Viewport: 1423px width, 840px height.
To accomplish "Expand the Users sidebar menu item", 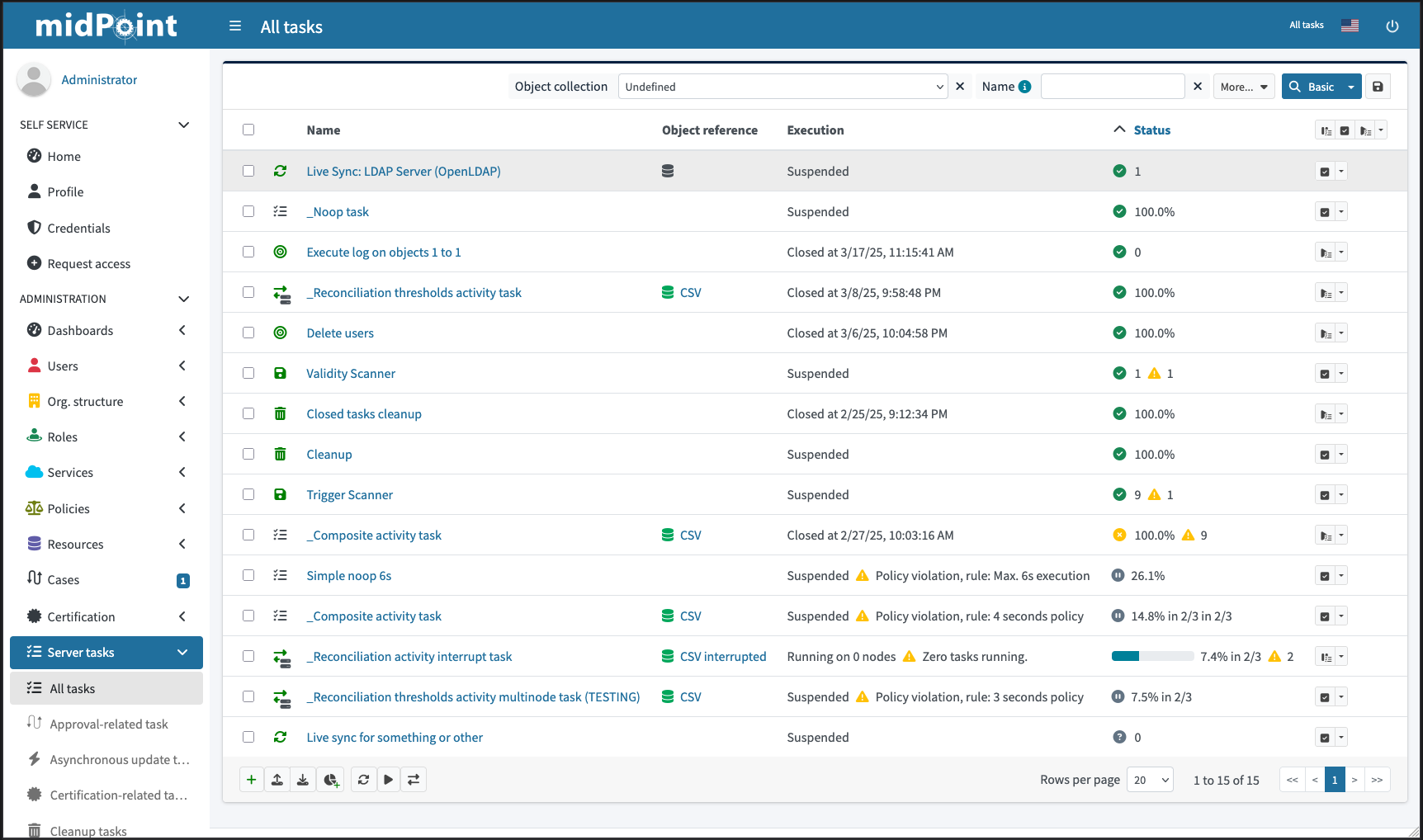I will tap(63, 366).
